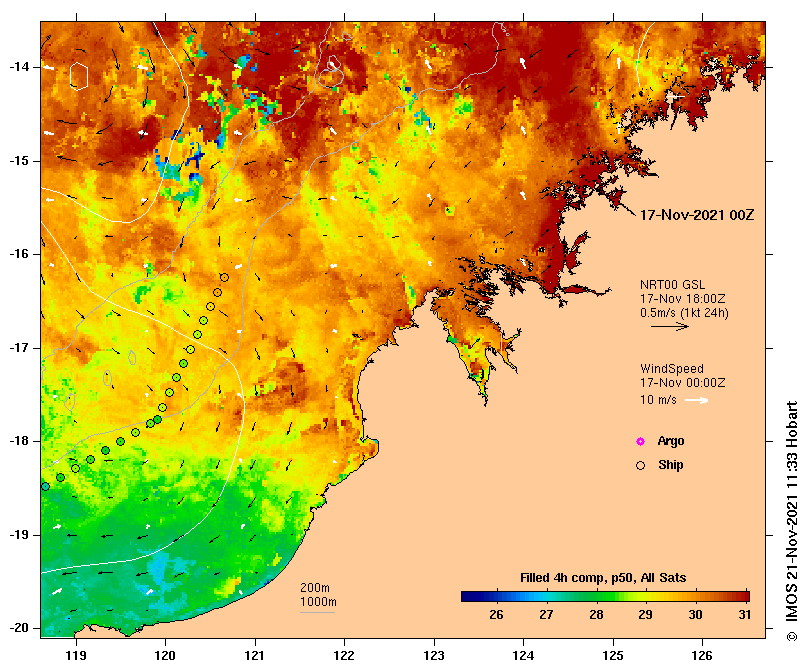This screenshot has height=672, width=809.
Task: Click the latitude label -20
Action: [x=19, y=629]
